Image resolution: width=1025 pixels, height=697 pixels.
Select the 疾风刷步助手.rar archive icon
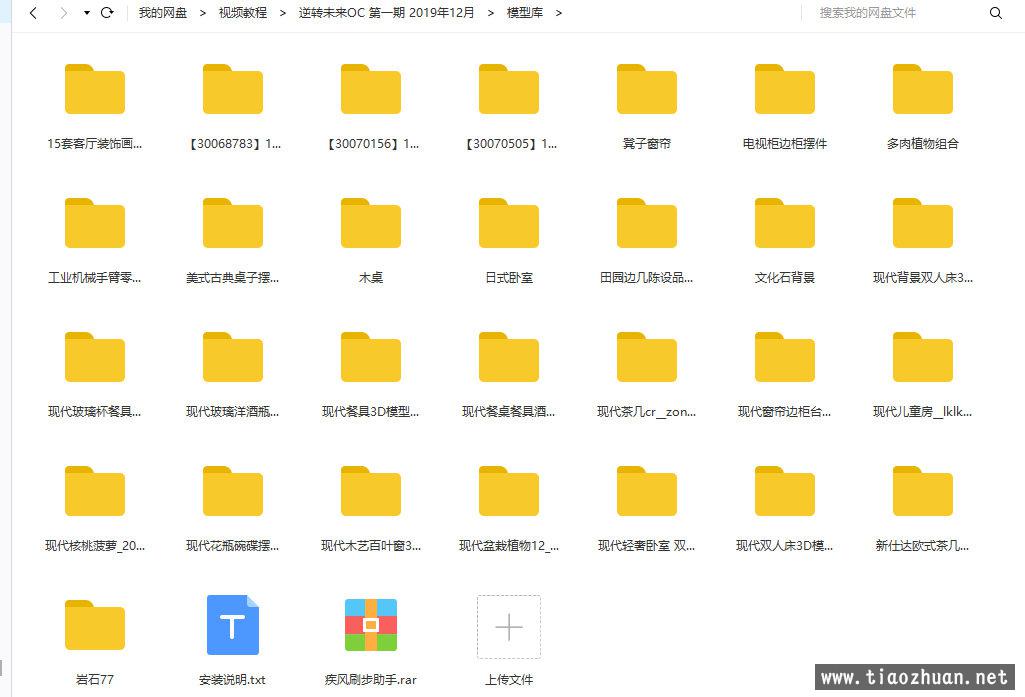coord(371,625)
